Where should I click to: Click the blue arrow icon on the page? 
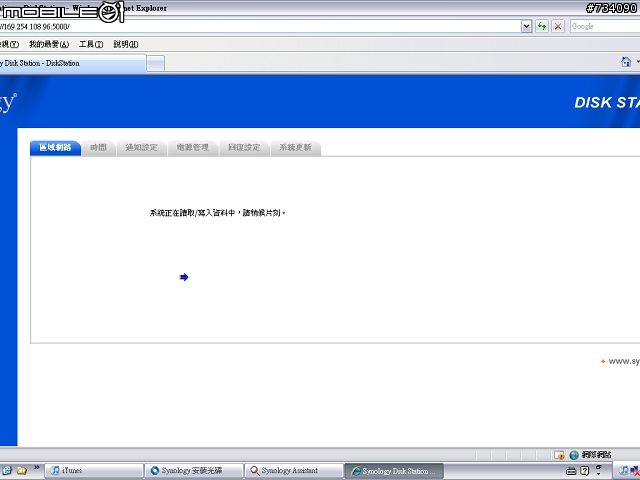pos(184,277)
